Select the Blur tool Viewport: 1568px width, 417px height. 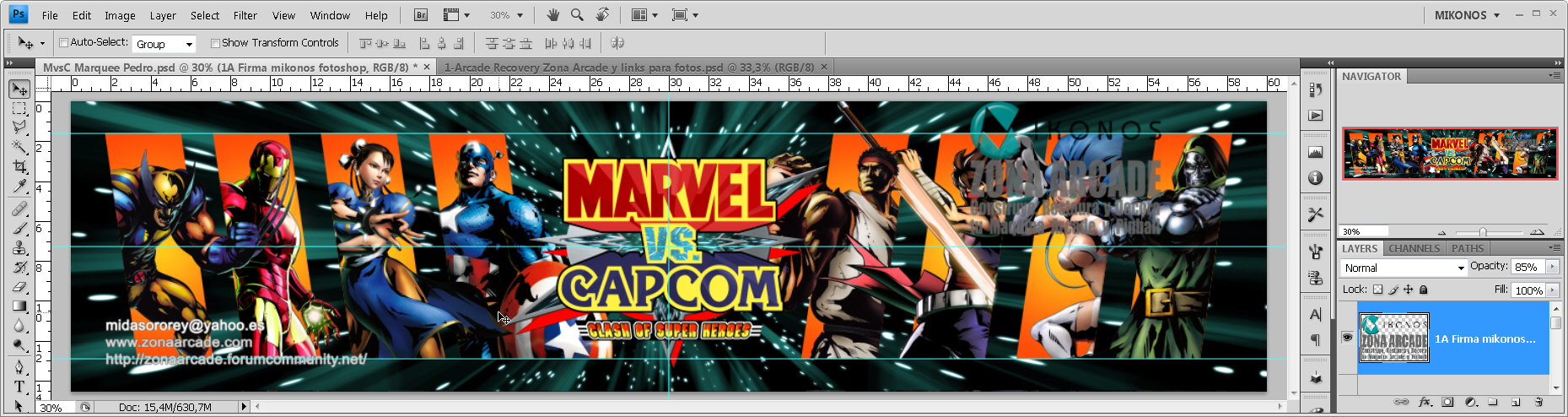(19, 326)
